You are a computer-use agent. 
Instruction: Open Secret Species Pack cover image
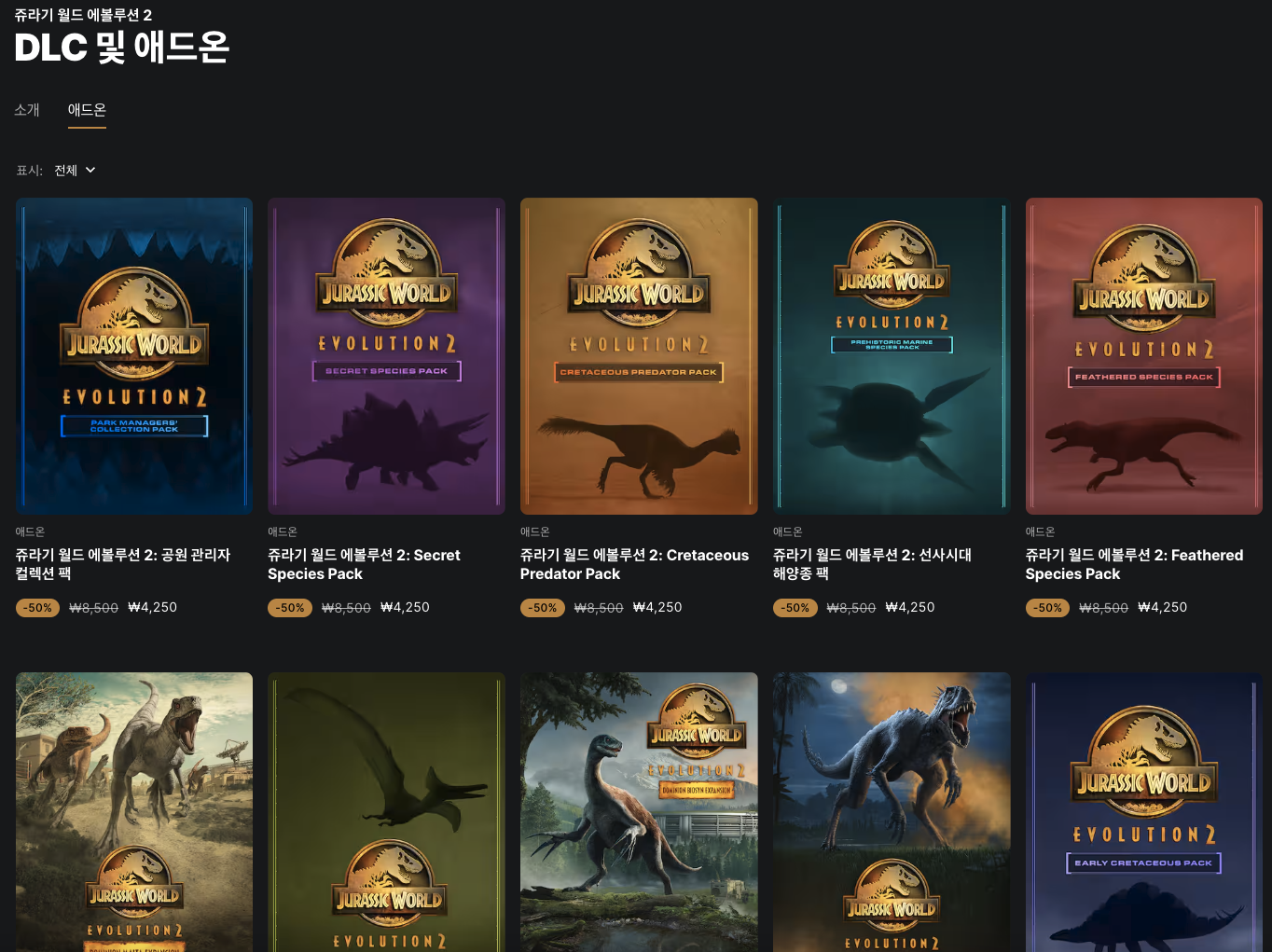[386, 356]
